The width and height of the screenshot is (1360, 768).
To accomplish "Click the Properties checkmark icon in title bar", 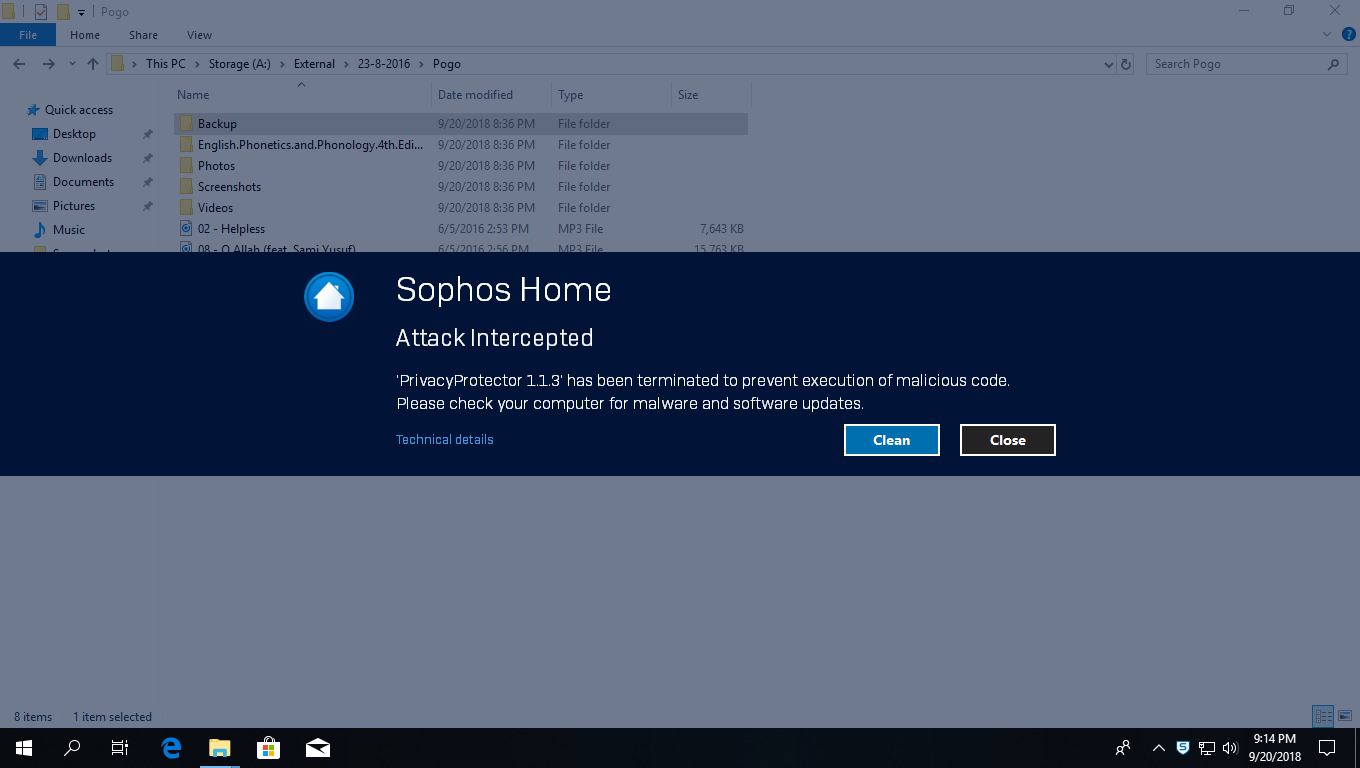I will point(41,11).
